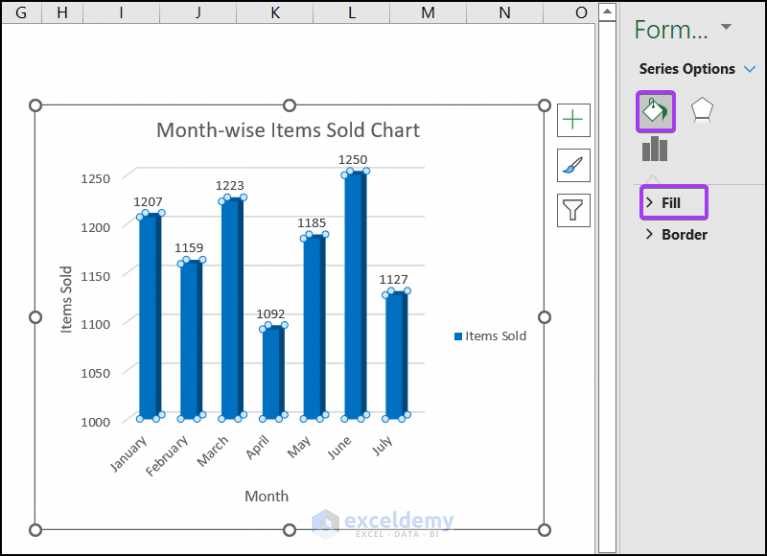Screen dimensions: 767x556
Task: Click the top-middle chart resize handle
Action: (290, 105)
